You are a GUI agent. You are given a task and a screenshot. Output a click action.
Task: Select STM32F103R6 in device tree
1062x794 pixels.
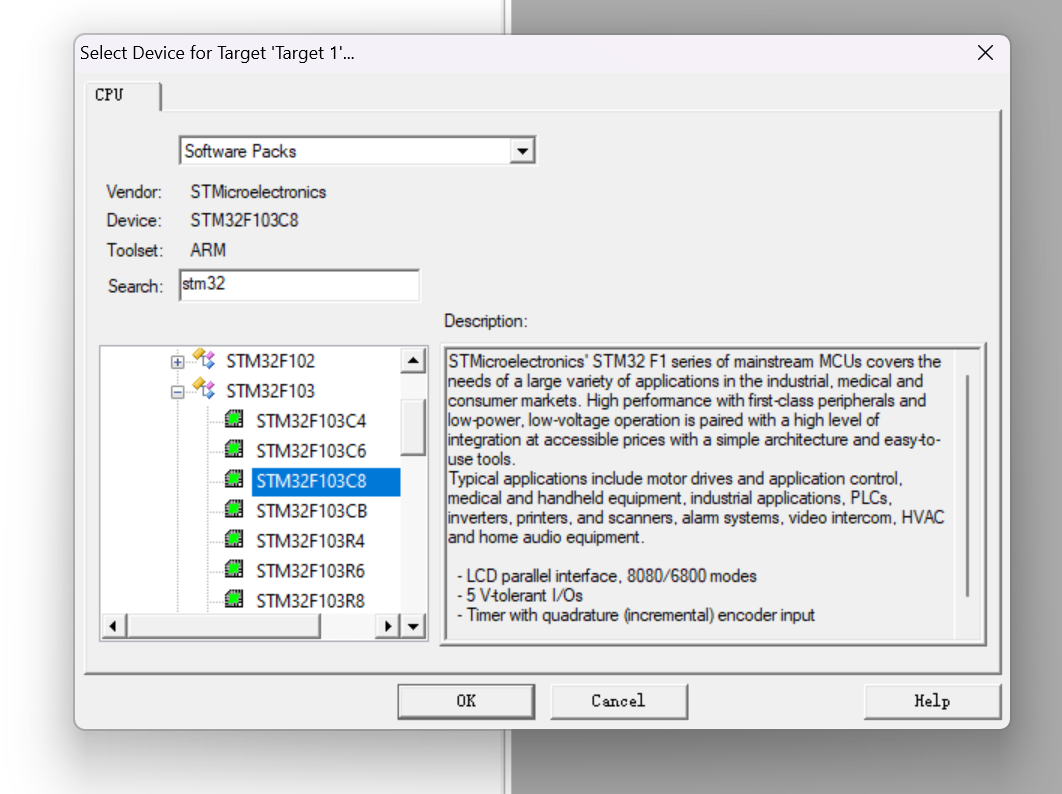click(310, 571)
